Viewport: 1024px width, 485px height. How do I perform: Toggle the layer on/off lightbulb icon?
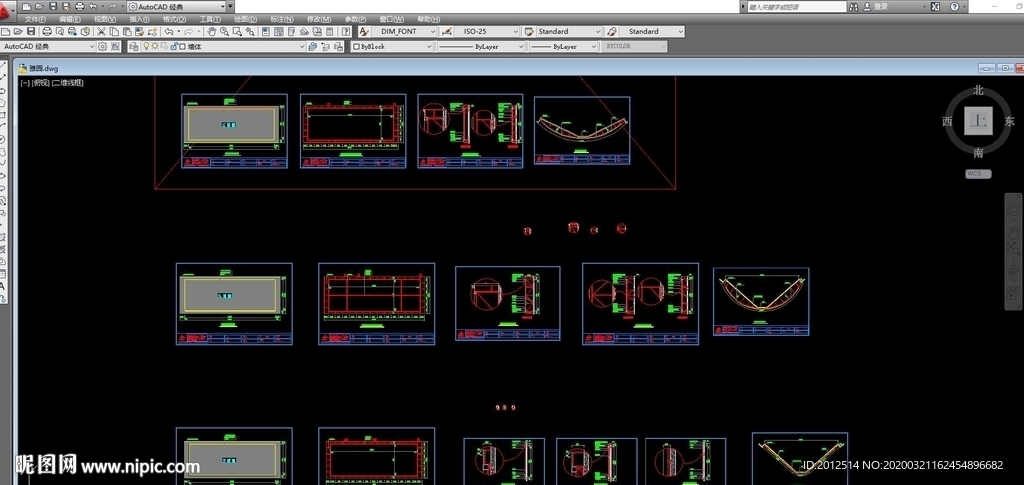pos(146,46)
